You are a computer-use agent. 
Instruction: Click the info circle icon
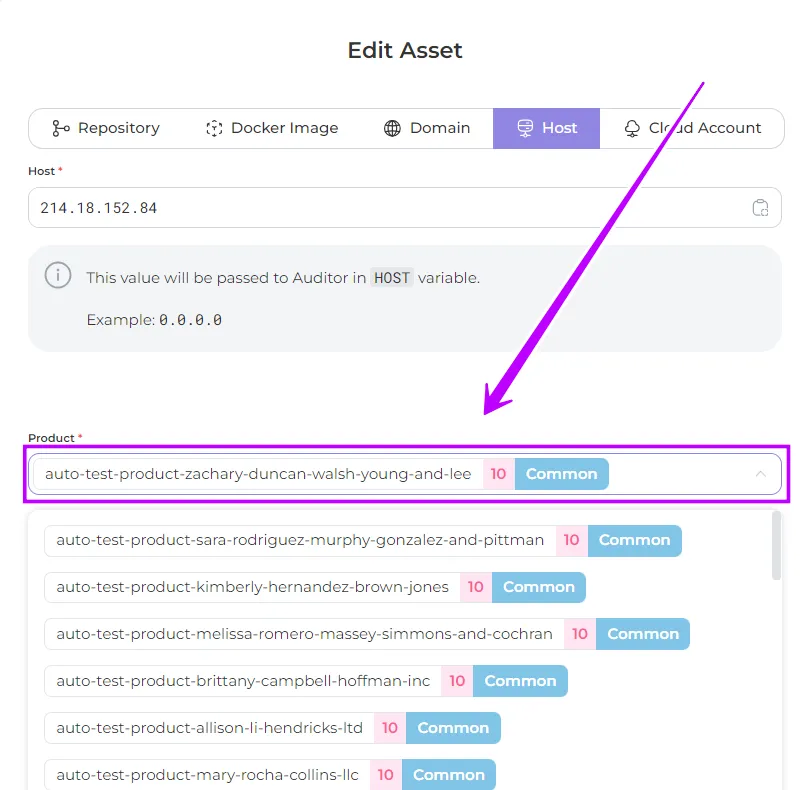point(58,276)
